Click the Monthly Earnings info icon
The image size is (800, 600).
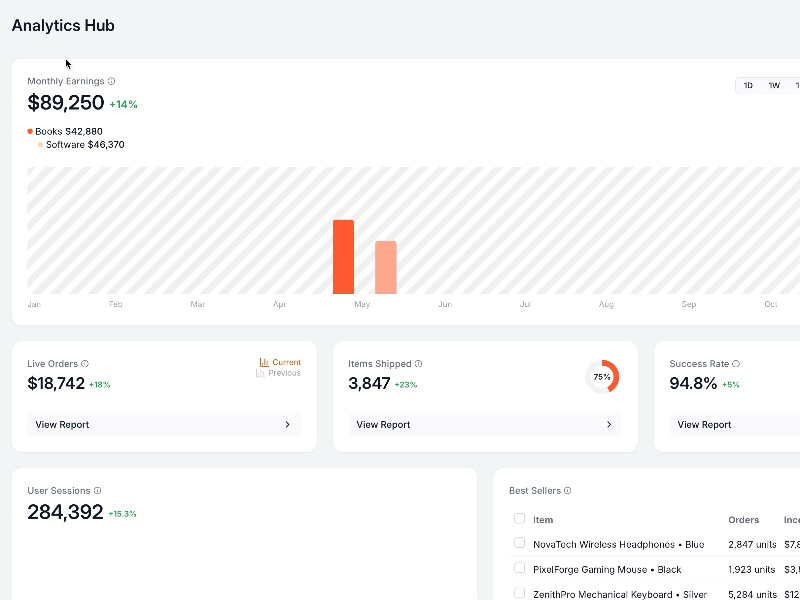[111, 81]
